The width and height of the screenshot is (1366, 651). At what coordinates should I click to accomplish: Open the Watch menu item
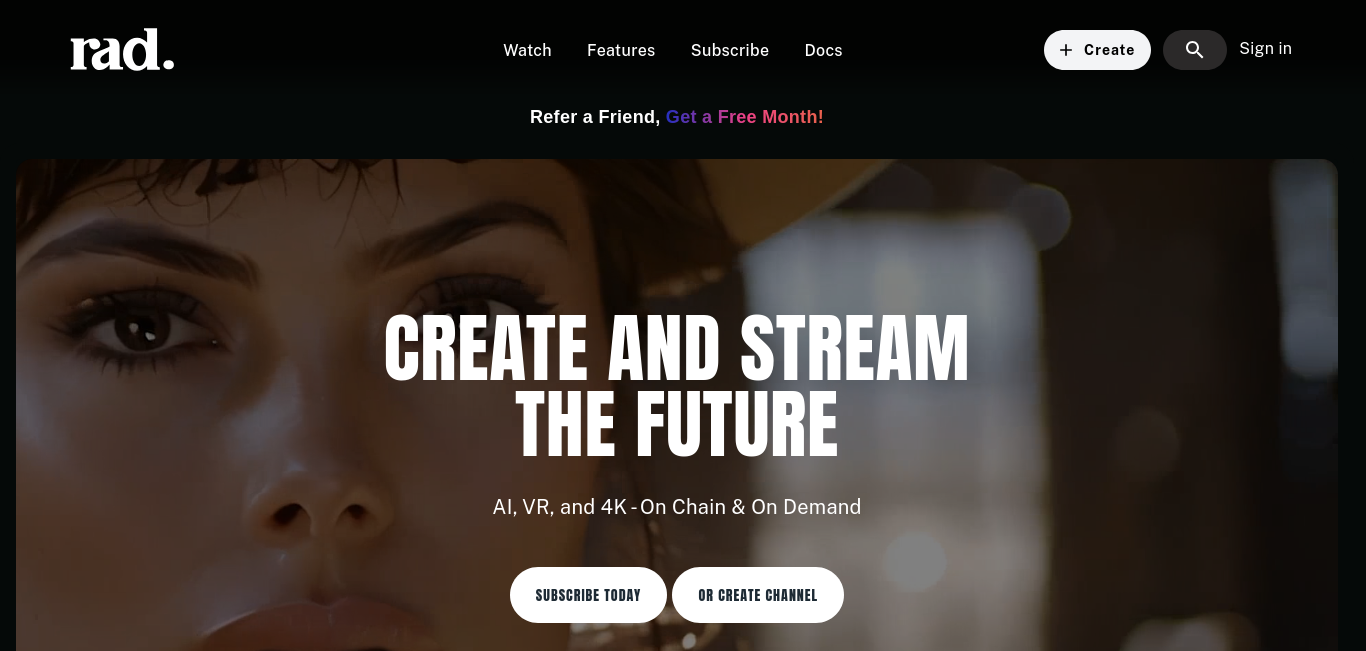(x=527, y=50)
